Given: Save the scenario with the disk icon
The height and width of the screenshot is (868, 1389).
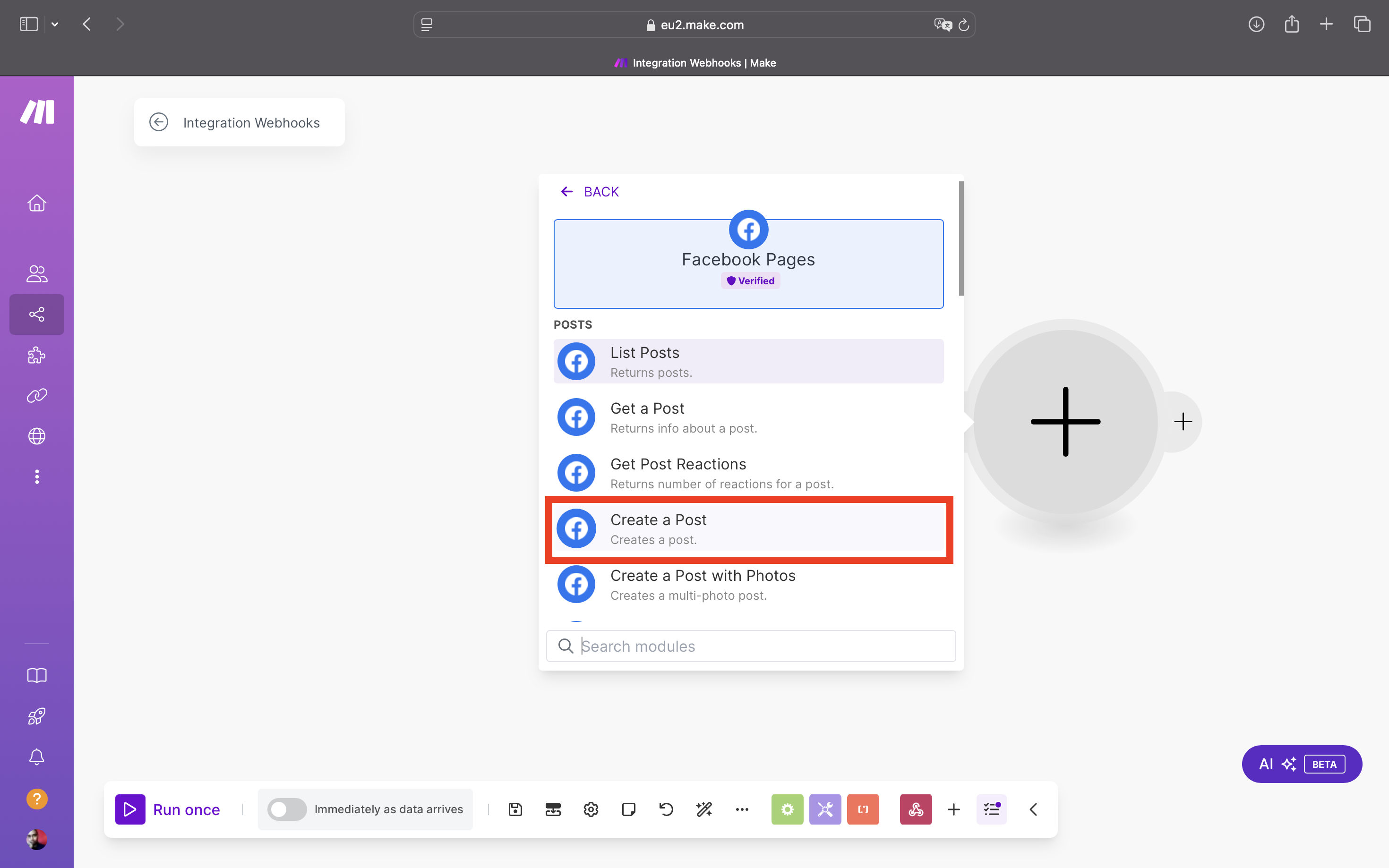Looking at the screenshot, I should [x=515, y=809].
